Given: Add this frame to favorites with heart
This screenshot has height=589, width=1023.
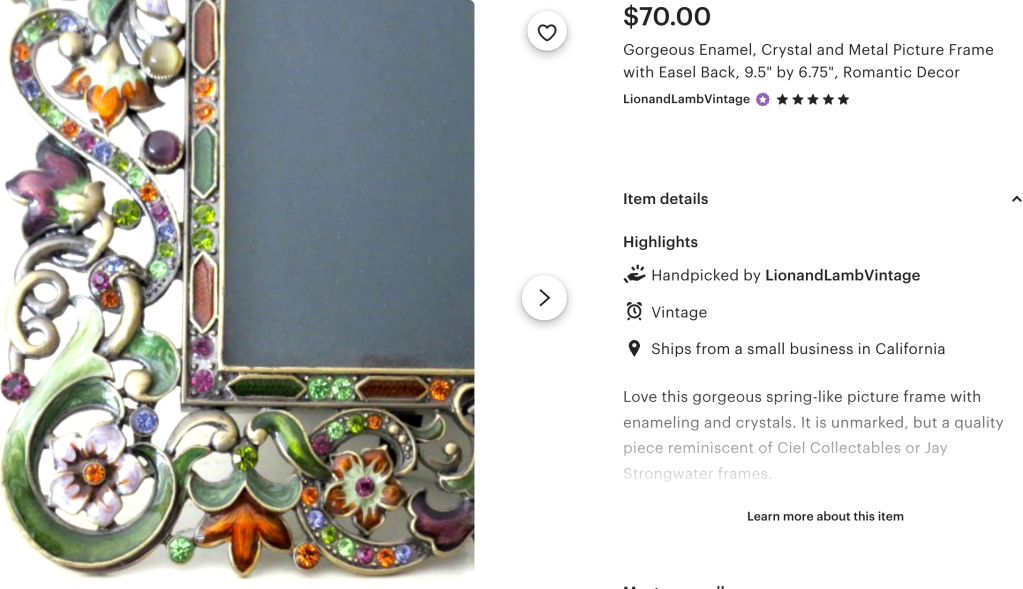Looking at the screenshot, I should coord(547,33).
